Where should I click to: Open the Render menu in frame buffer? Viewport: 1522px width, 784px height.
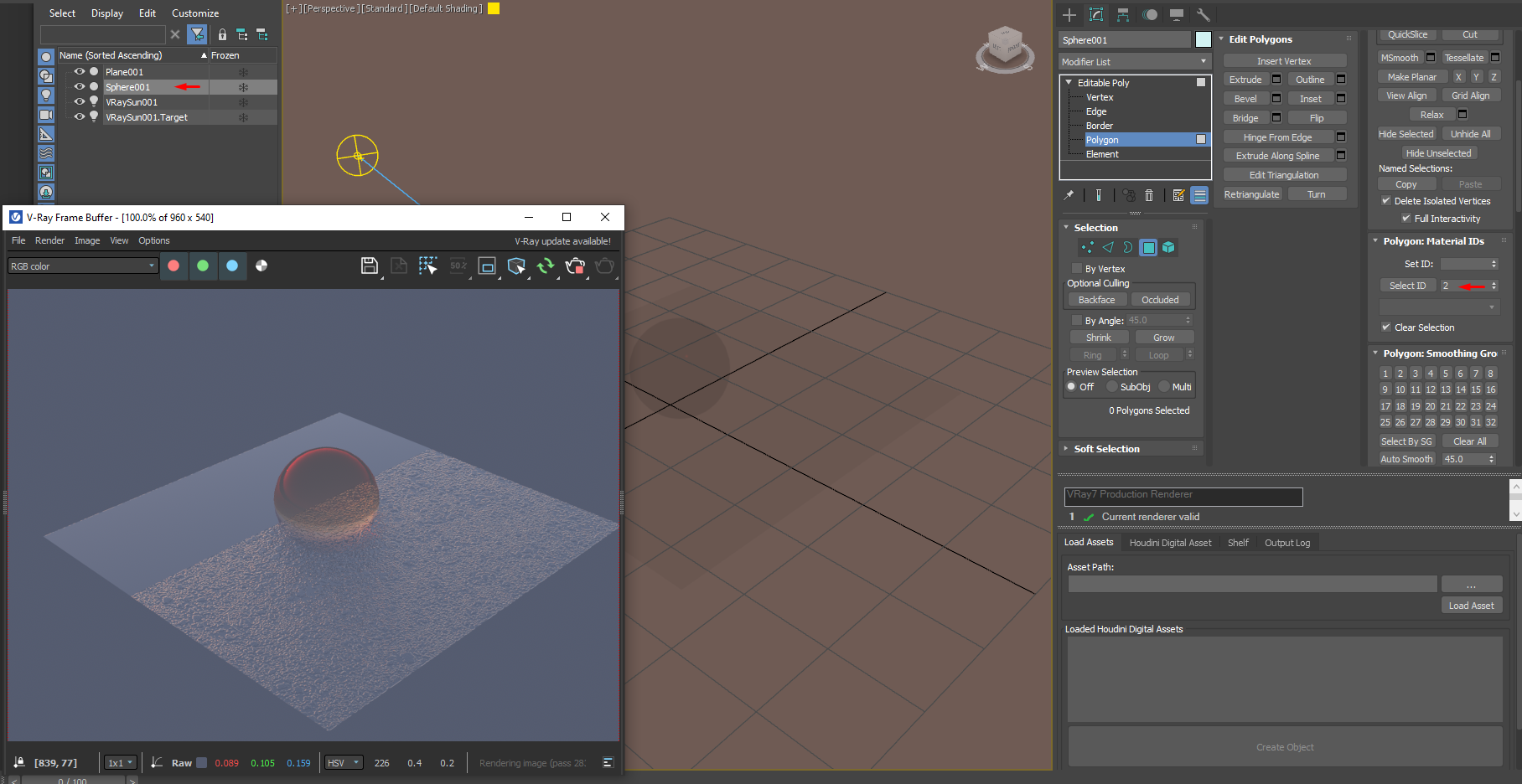[49, 240]
